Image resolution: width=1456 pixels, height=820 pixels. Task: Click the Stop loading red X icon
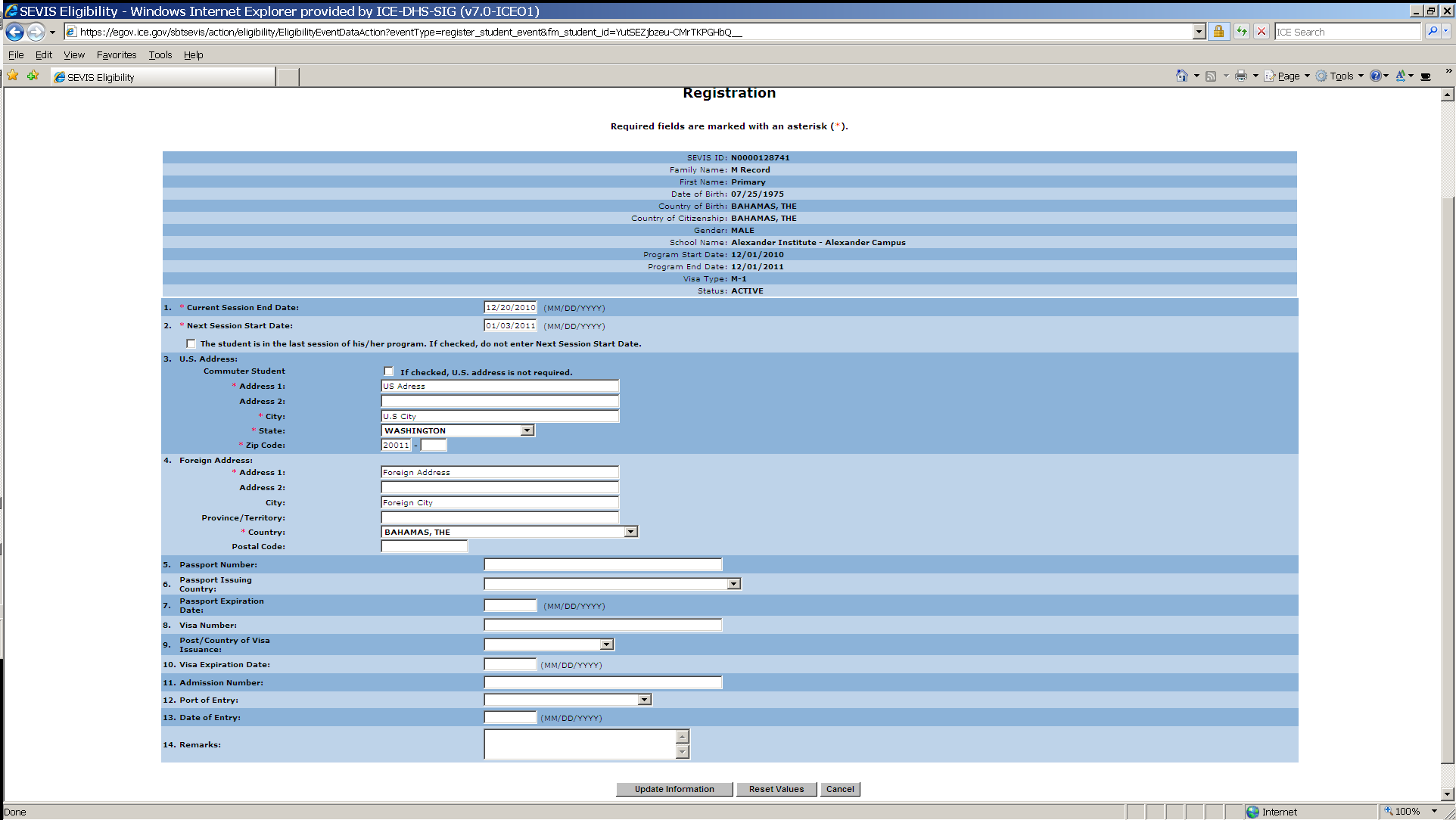1262,32
